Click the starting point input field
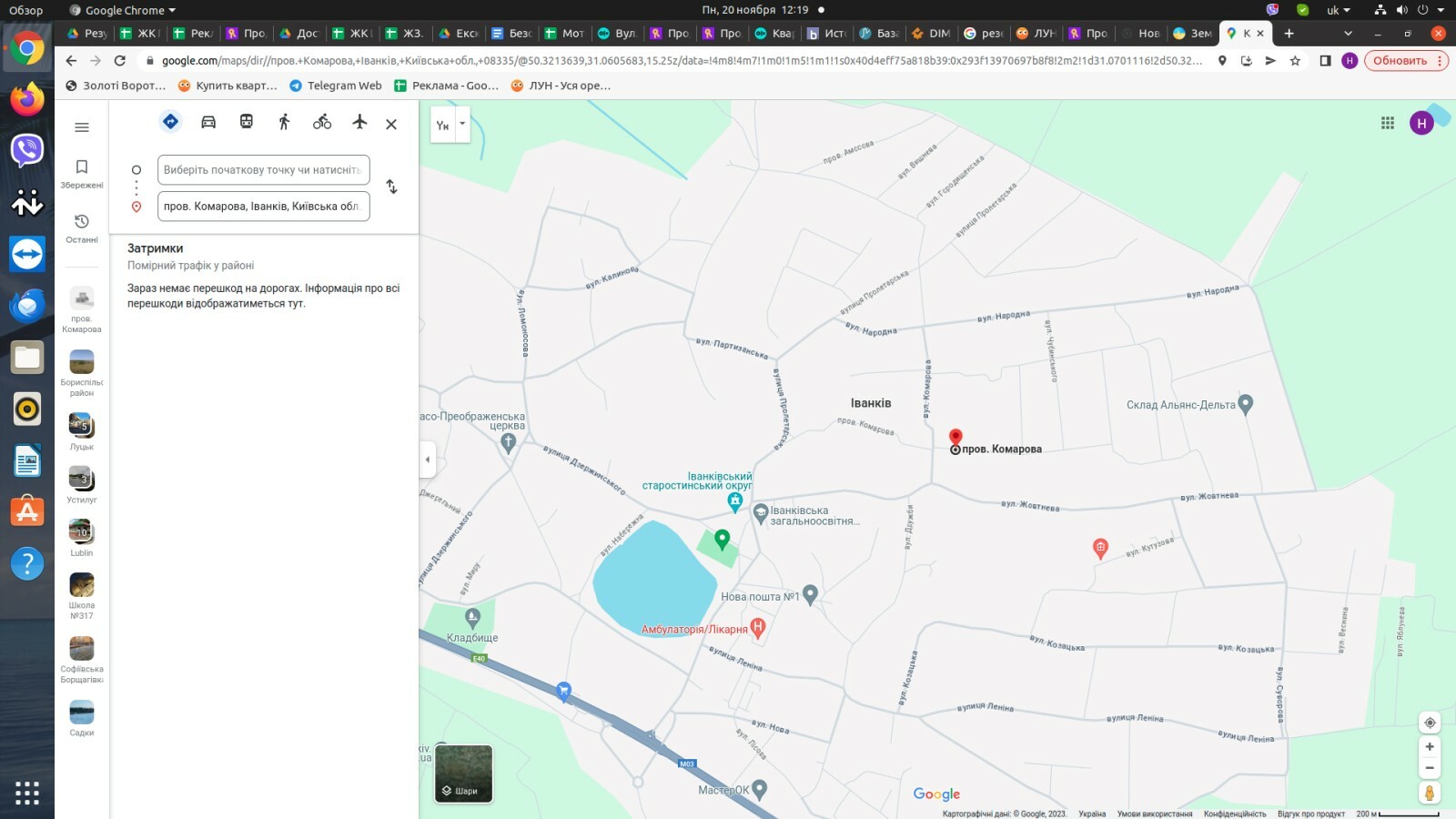 (263, 170)
